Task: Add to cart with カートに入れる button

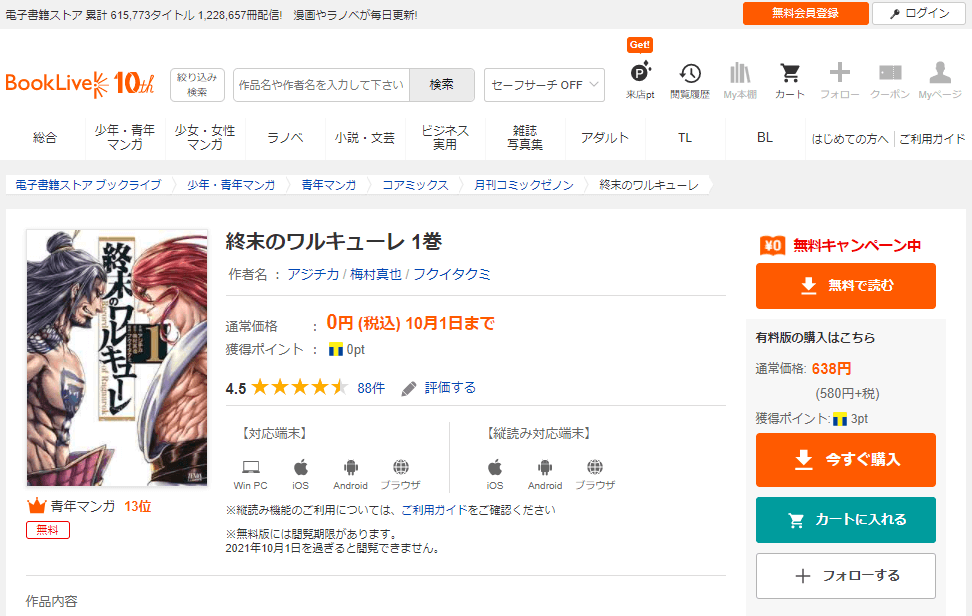Action: (x=845, y=520)
